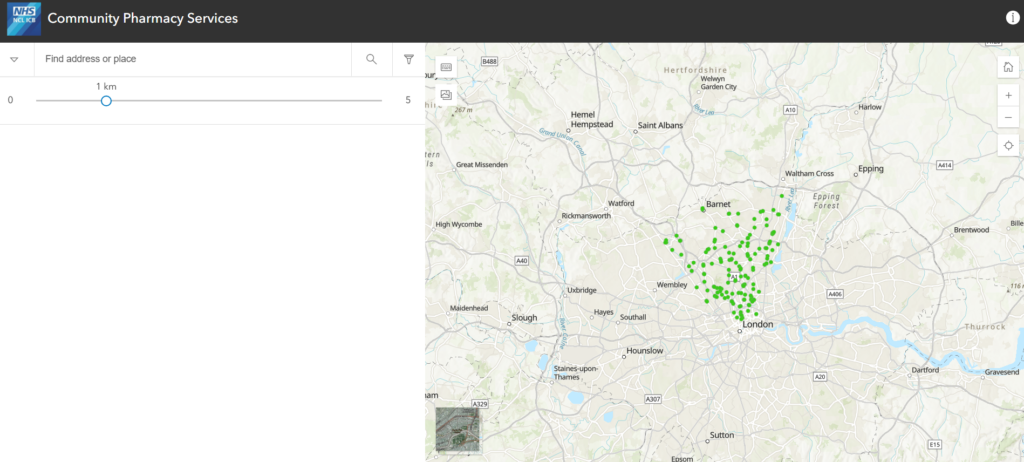1024x462 pixels.
Task: Click the Slough map label
Action: click(x=524, y=318)
